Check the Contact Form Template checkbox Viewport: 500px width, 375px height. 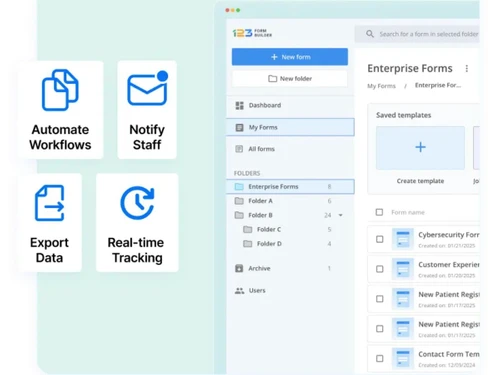point(379,358)
